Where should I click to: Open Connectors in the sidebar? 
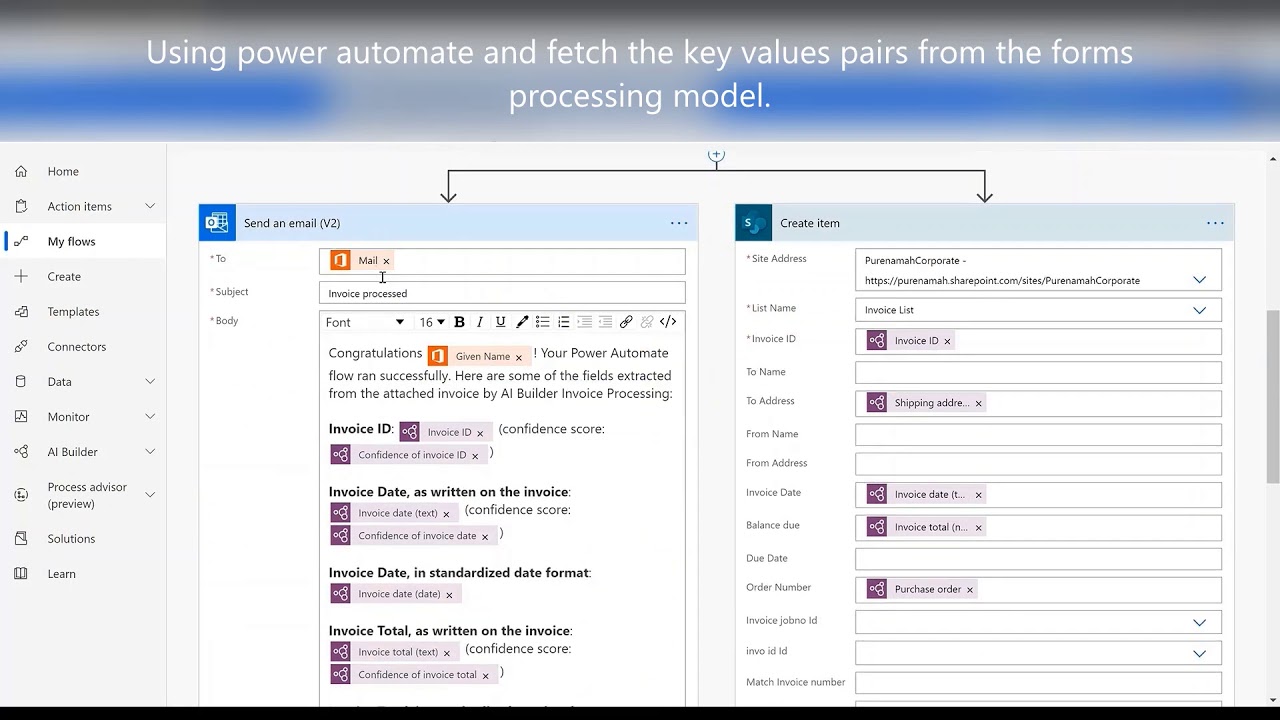76,346
